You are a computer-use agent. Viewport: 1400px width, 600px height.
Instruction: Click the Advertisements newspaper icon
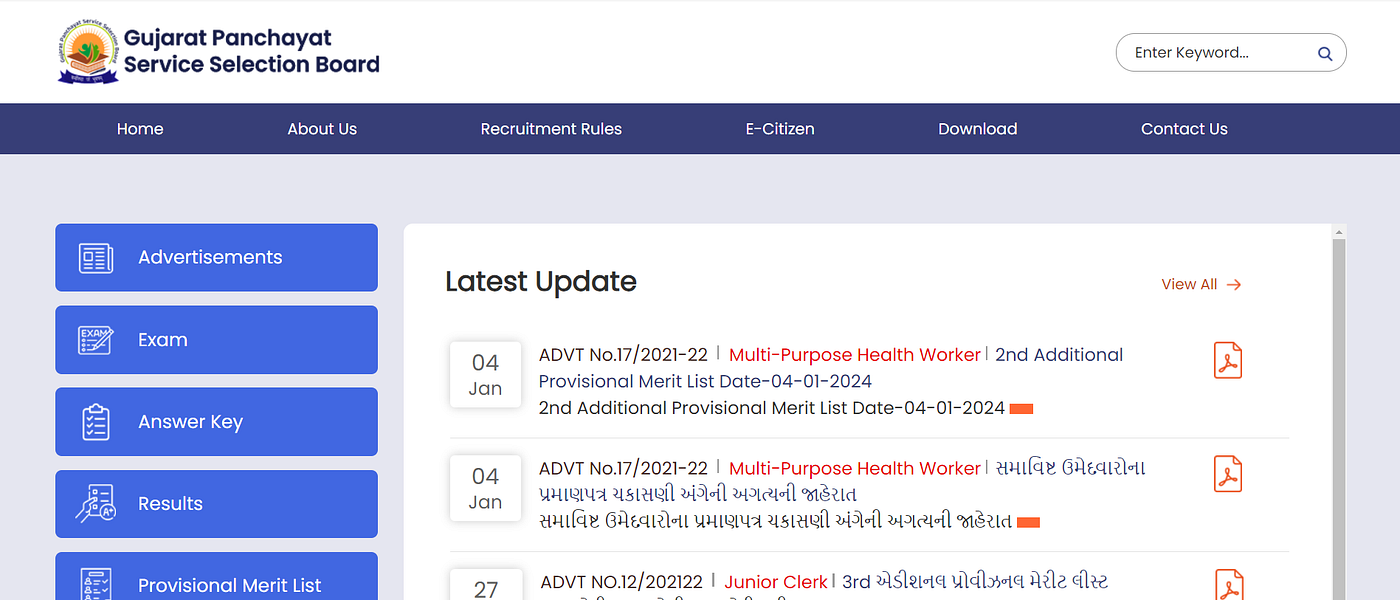click(96, 258)
